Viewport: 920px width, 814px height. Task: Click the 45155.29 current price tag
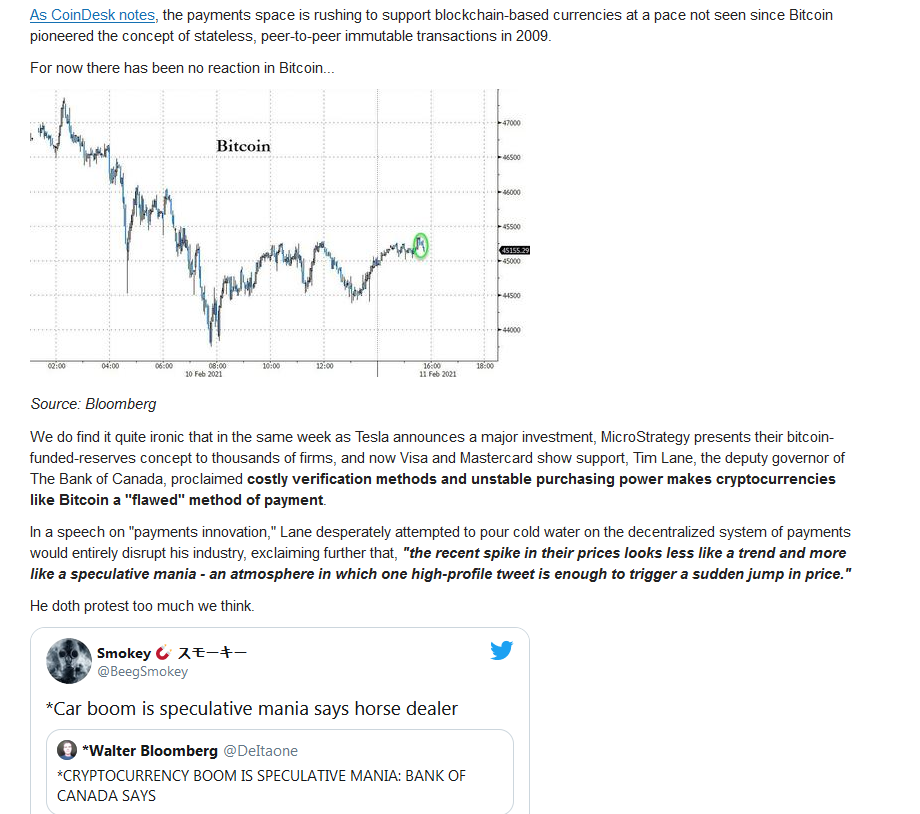click(x=513, y=250)
